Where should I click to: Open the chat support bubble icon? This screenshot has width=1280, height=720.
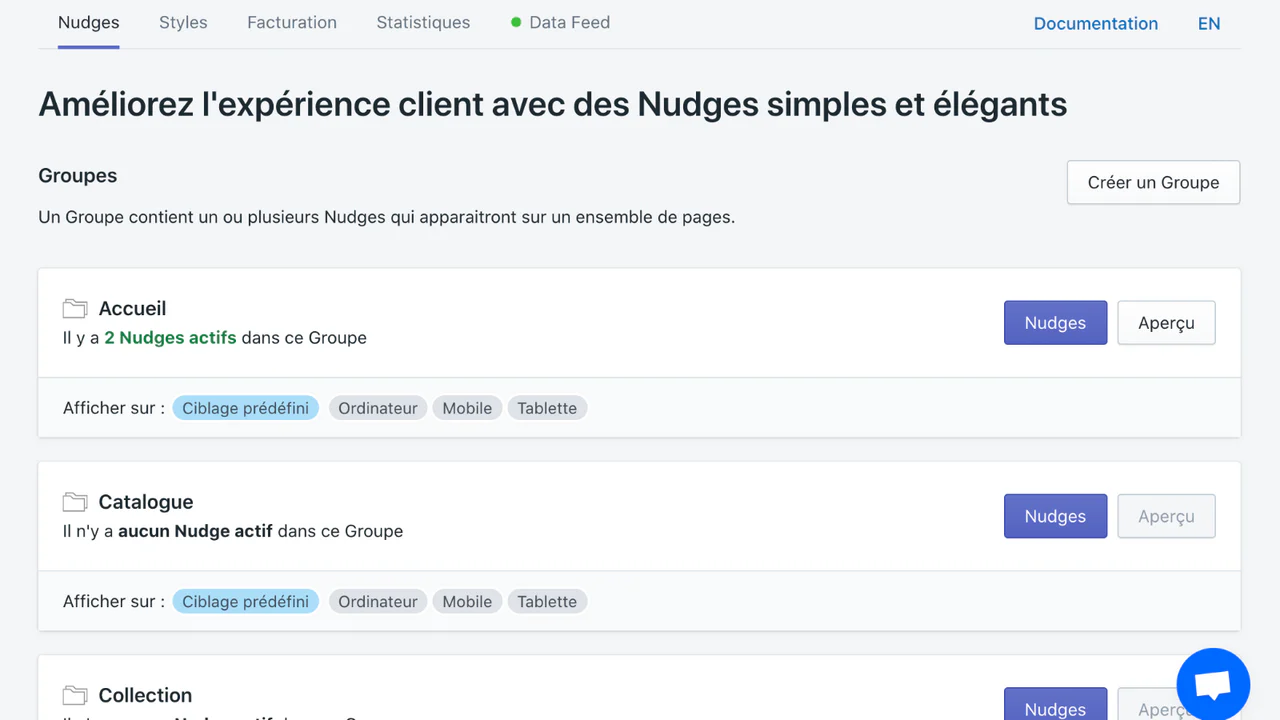click(1213, 685)
